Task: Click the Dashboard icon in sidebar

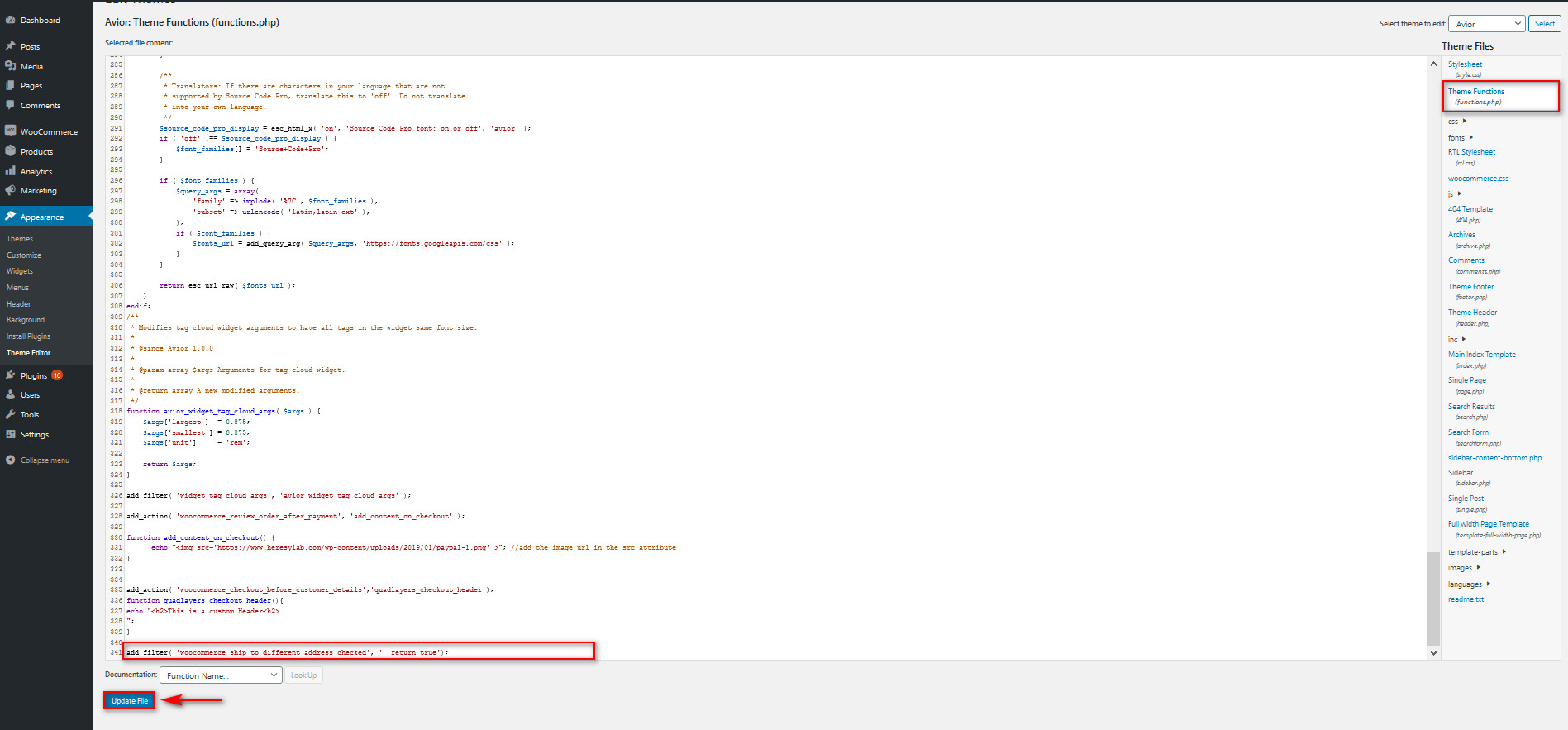Action: coord(11,20)
